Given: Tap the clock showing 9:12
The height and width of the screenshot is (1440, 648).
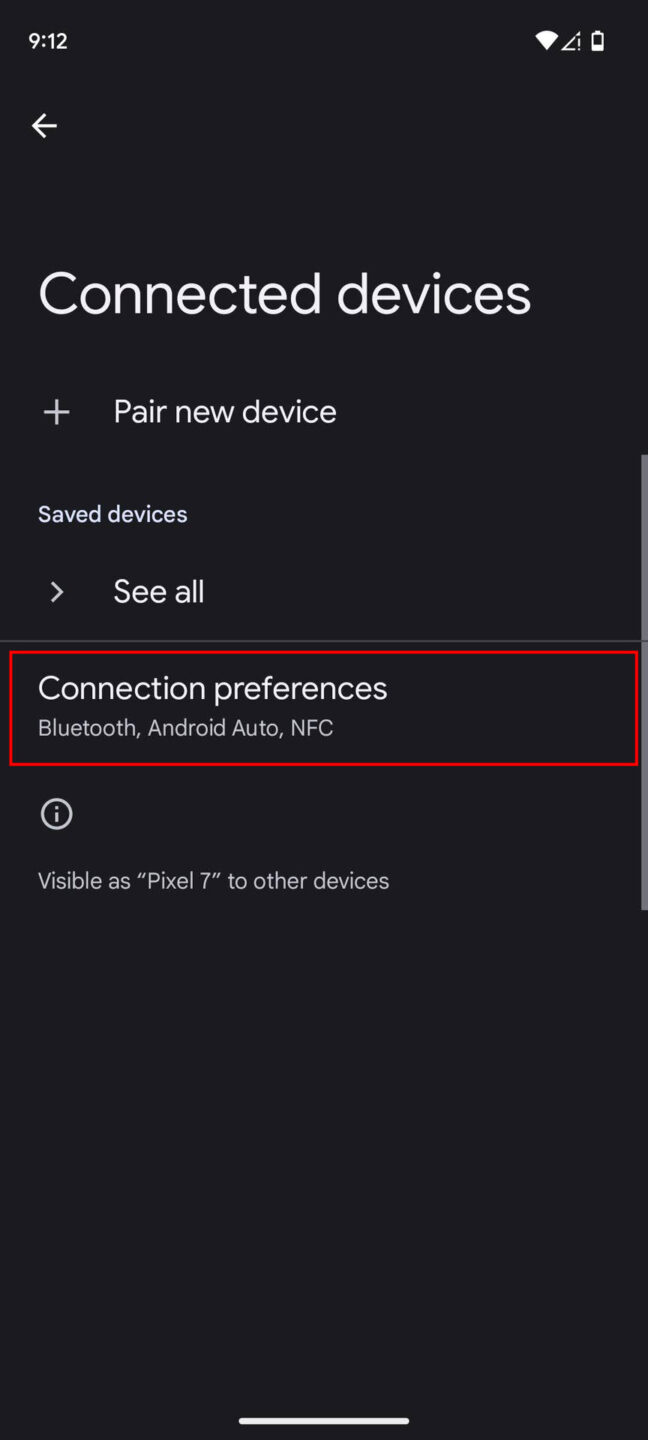Looking at the screenshot, I should (47, 40).
